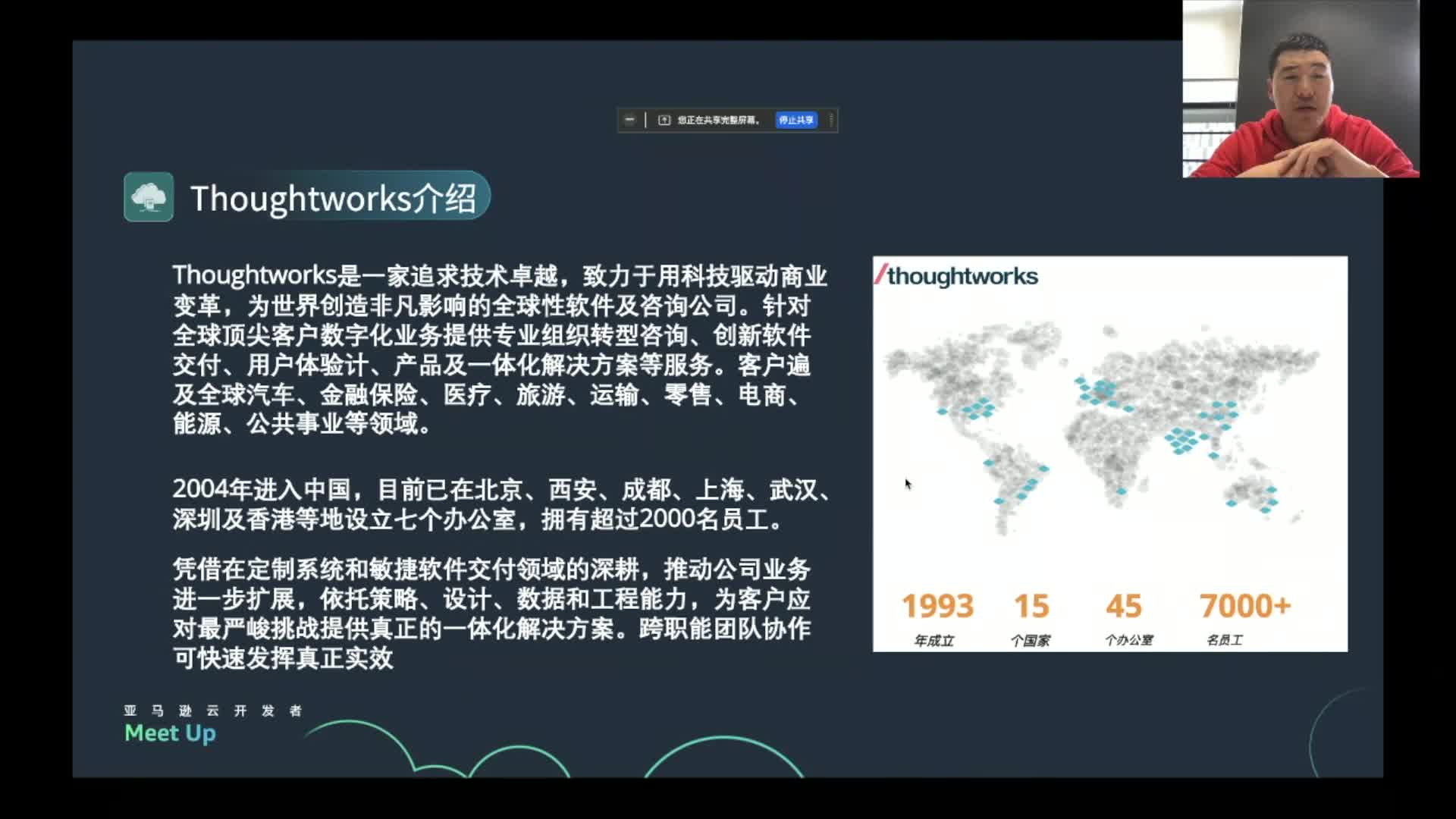The width and height of the screenshot is (1456, 819).
Task: Click the final line 可快速发挥真正实效
Action: point(283,658)
